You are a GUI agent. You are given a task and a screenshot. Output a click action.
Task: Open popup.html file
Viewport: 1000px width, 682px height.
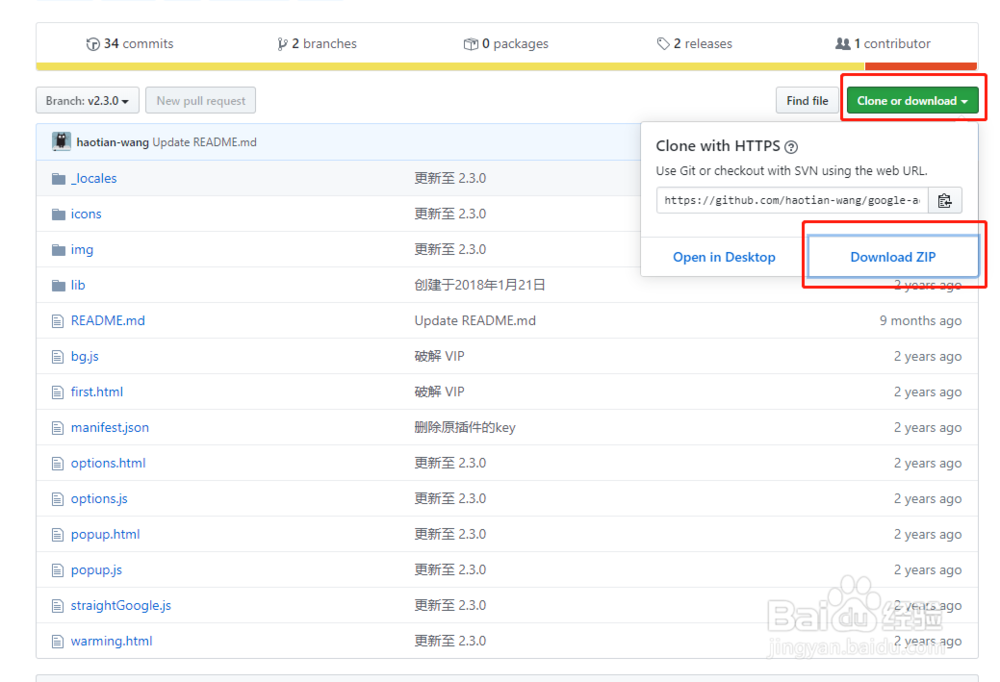(x=105, y=535)
